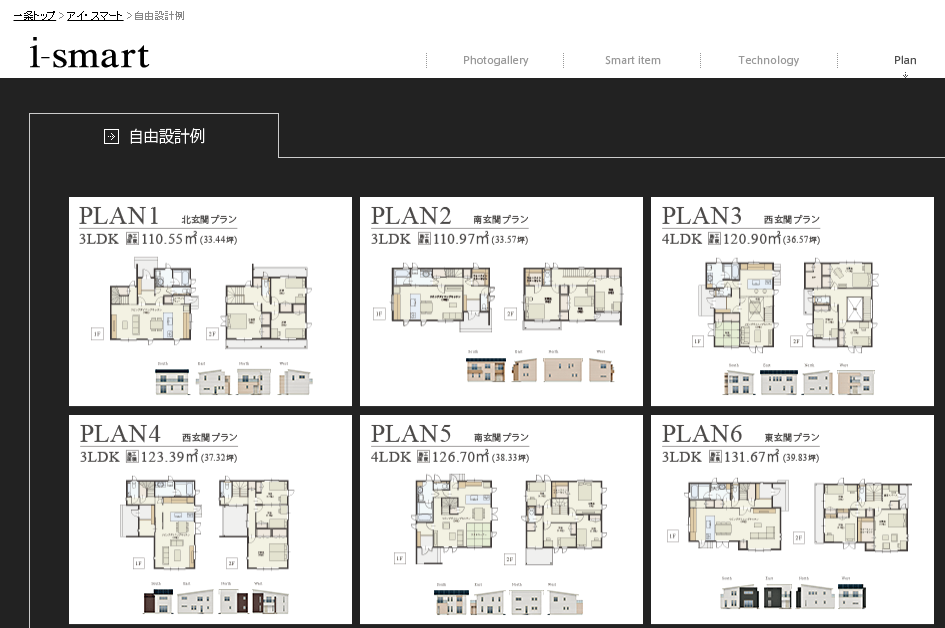Click the PLAN2 floor area icon
The height and width of the screenshot is (628, 945).
pyautogui.click(x=424, y=239)
